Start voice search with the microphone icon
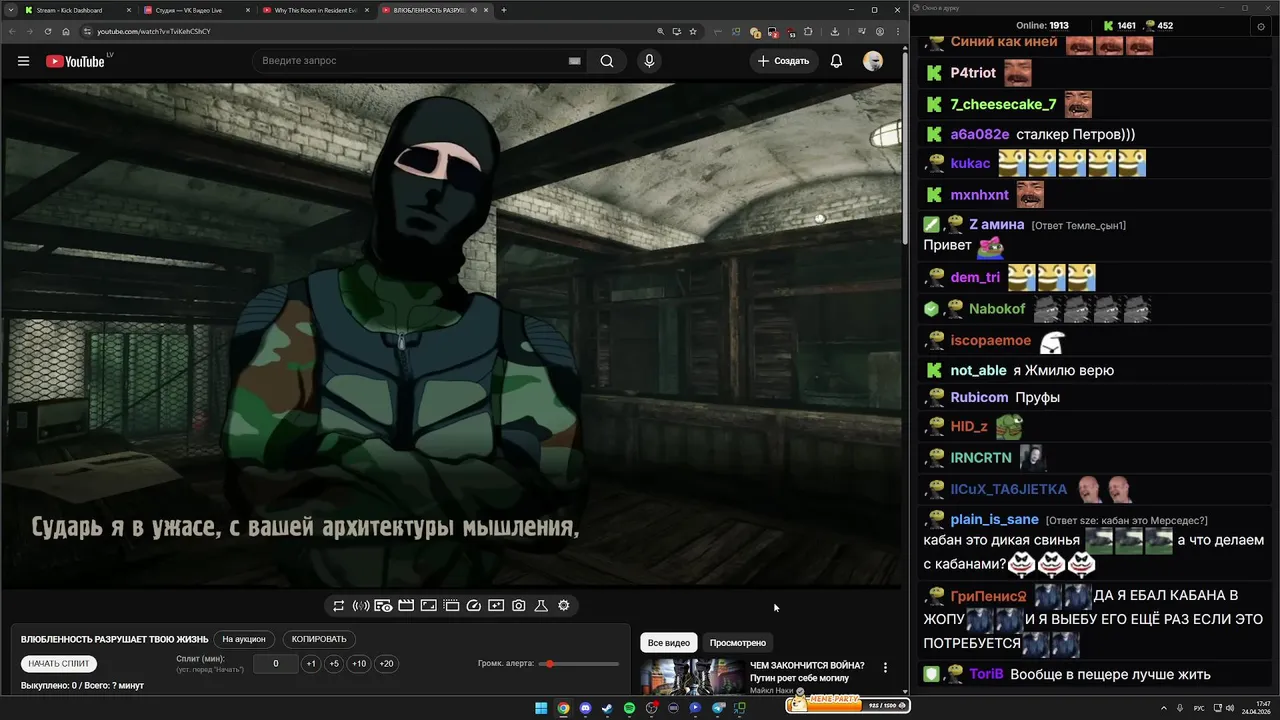Image resolution: width=1280 pixels, height=720 pixels. coord(649,61)
